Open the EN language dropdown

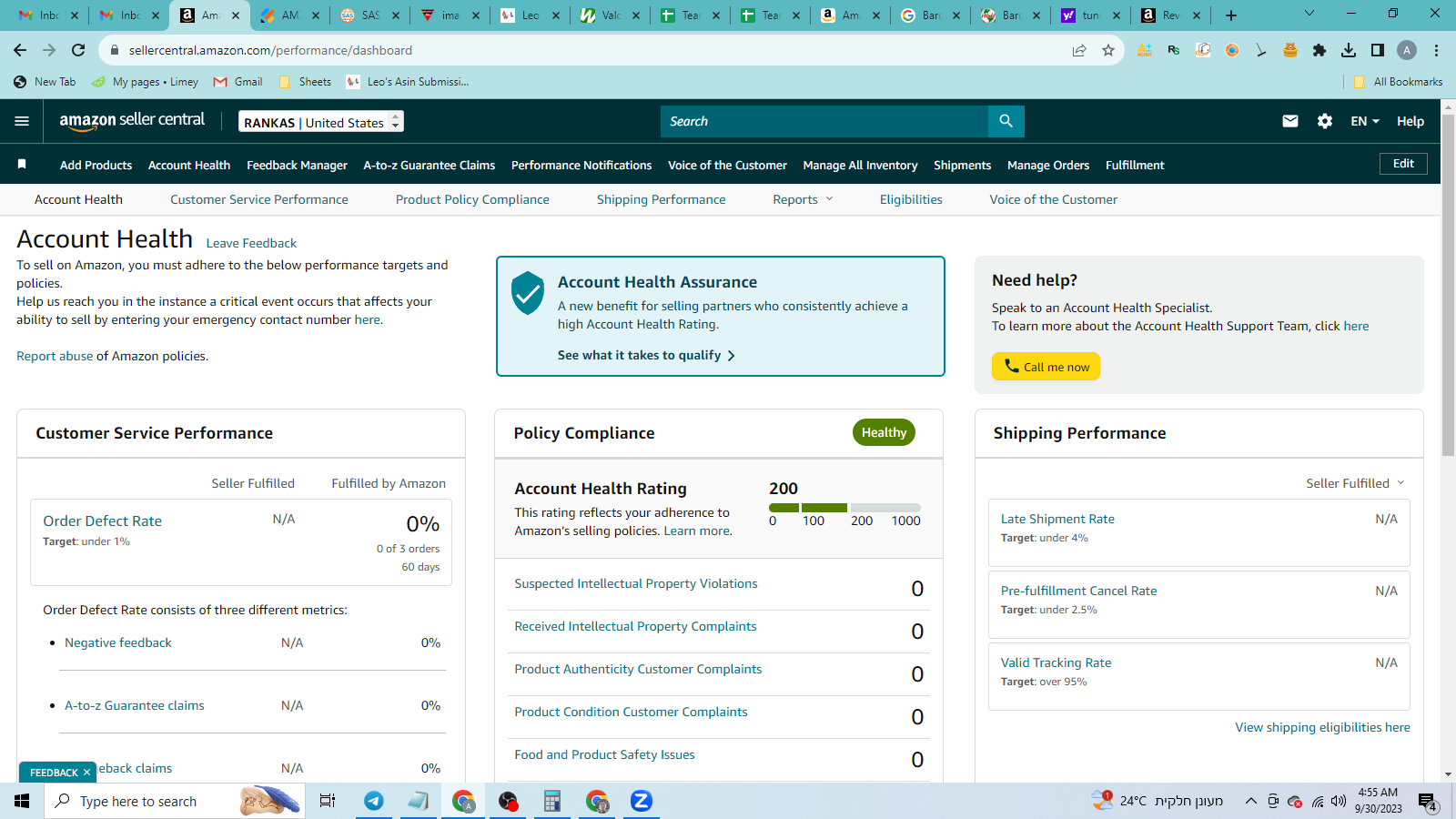click(x=1365, y=121)
